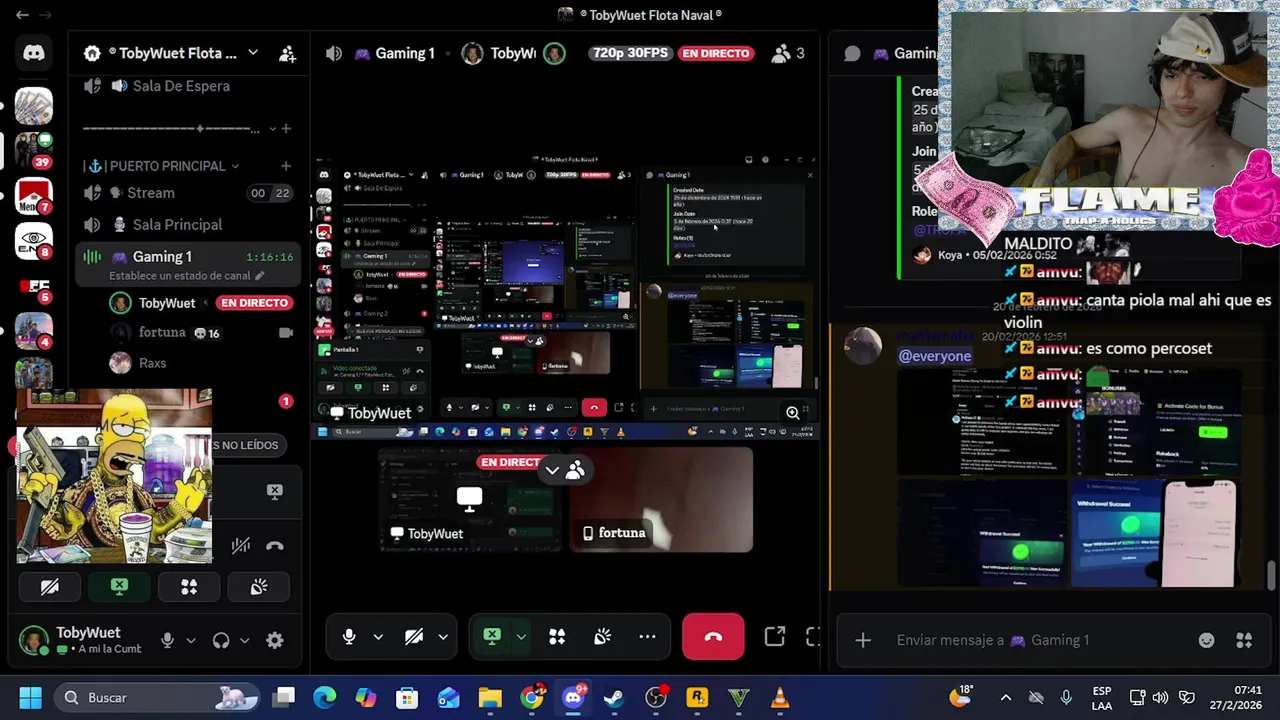
Task: Turn on camera in call controls
Action: (x=414, y=637)
